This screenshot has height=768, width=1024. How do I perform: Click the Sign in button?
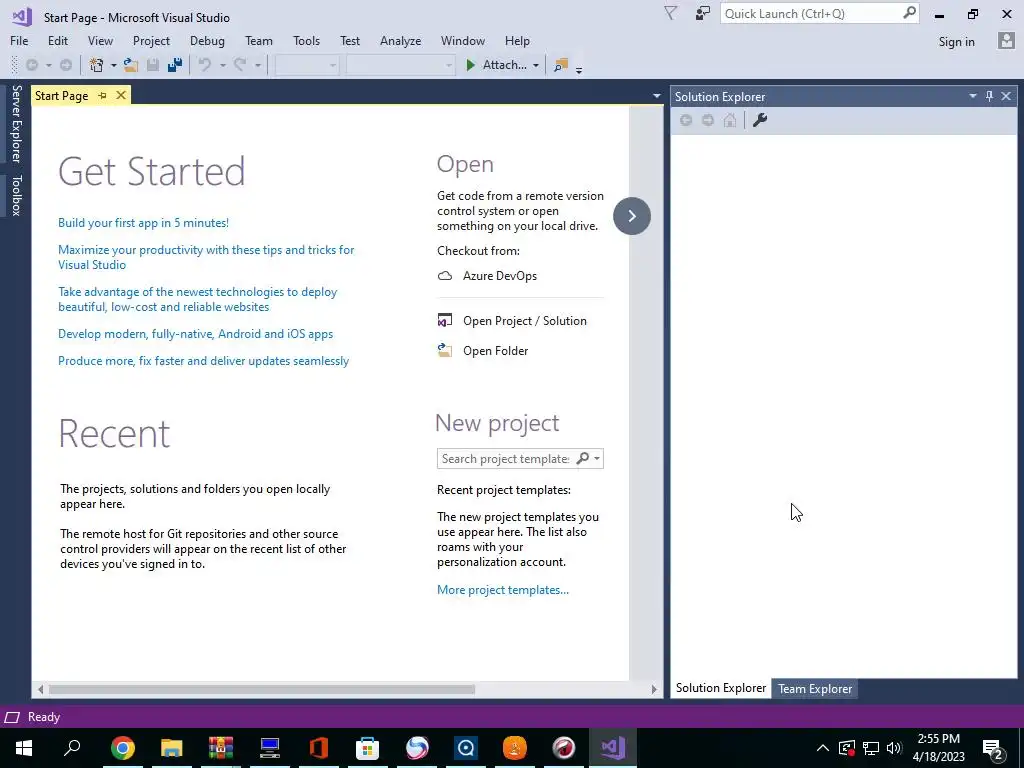pyautogui.click(x=956, y=41)
